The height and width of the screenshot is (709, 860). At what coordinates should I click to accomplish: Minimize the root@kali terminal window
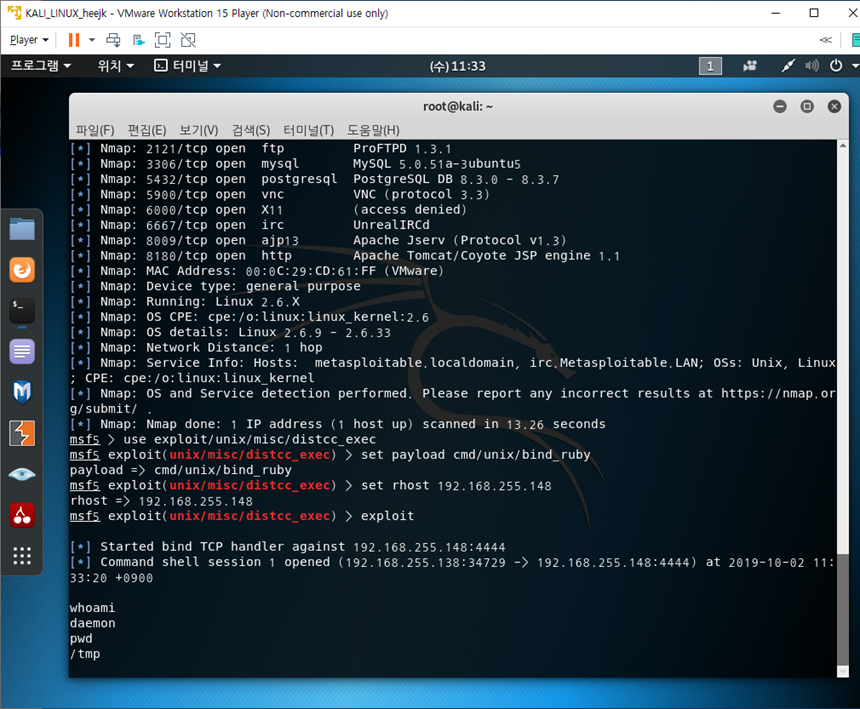tap(780, 106)
